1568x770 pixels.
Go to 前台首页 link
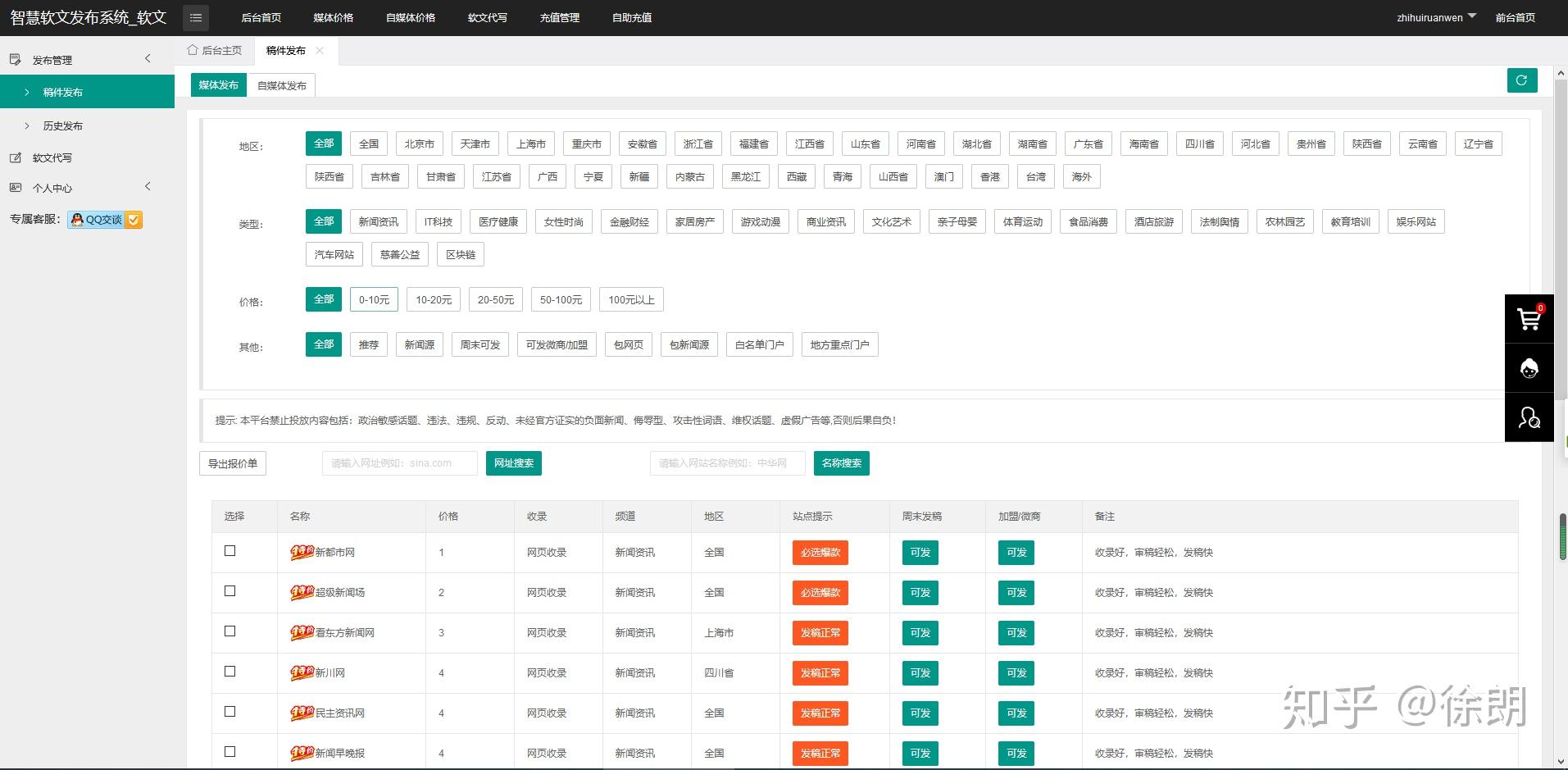[x=1516, y=17]
